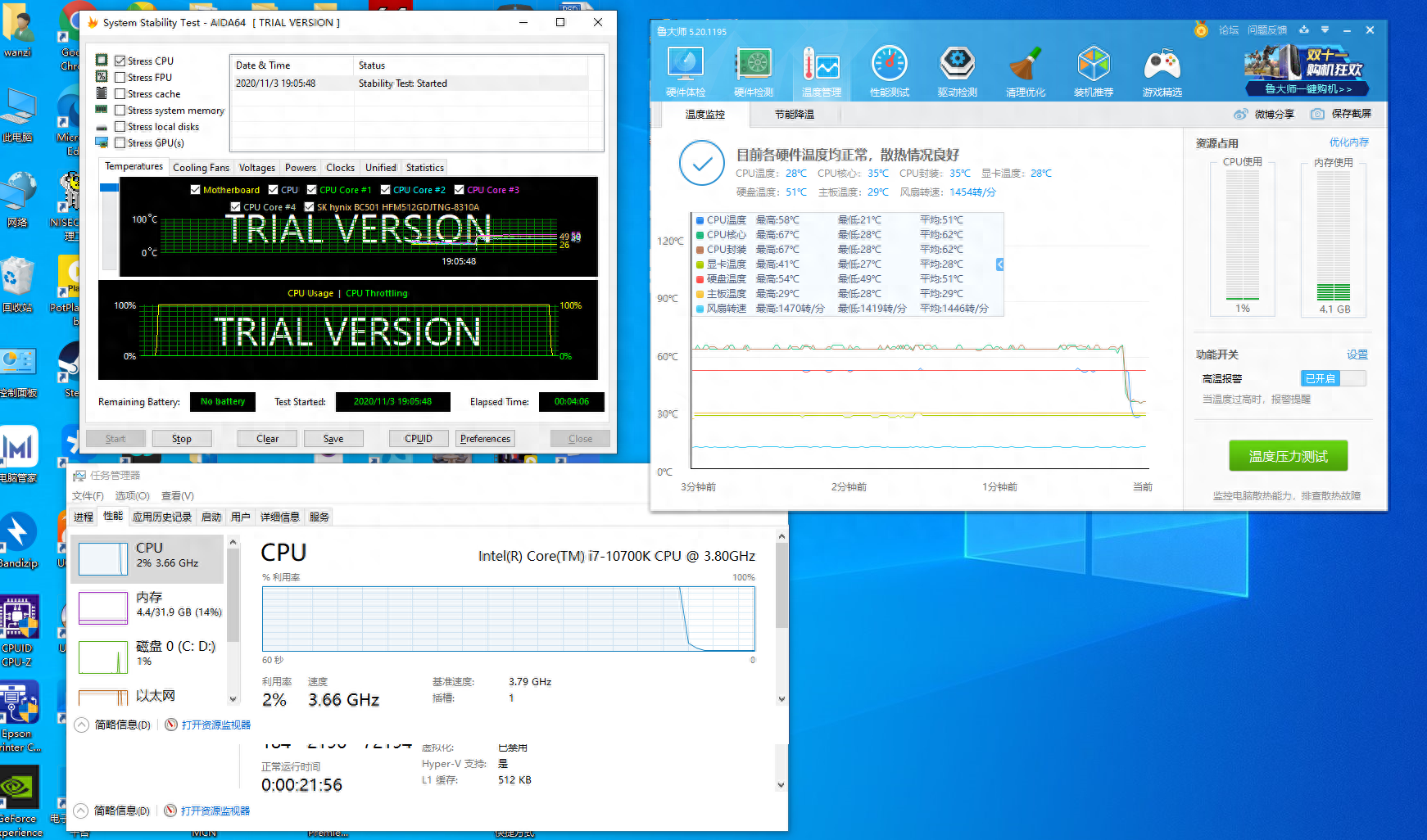Click the Stop button in AIDA64
This screenshot has height=840, width=1427.
(182, 438)
